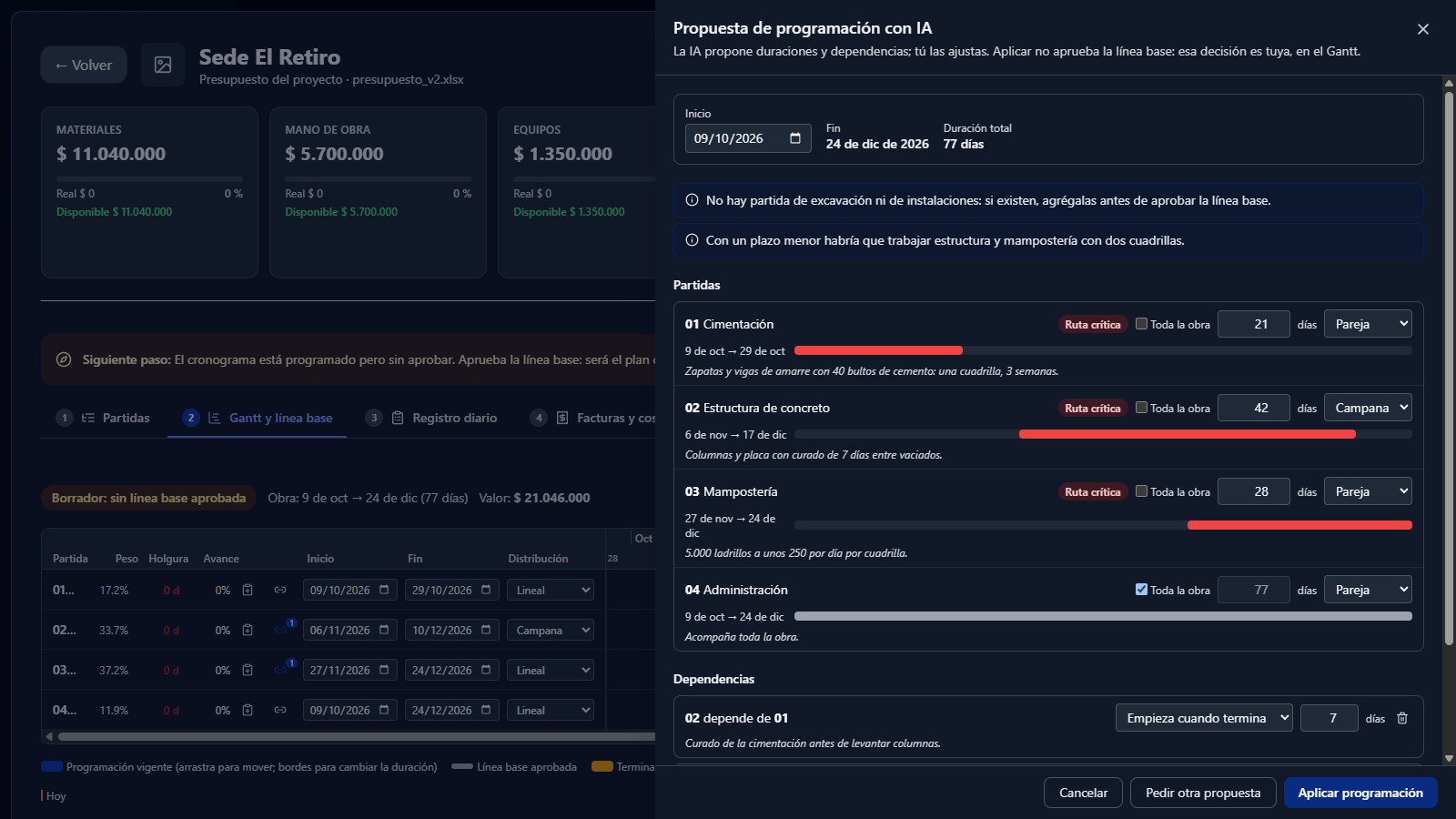Screen dimensions: 1456x819
Task: Click the Volver button
Action: point(84,65)
